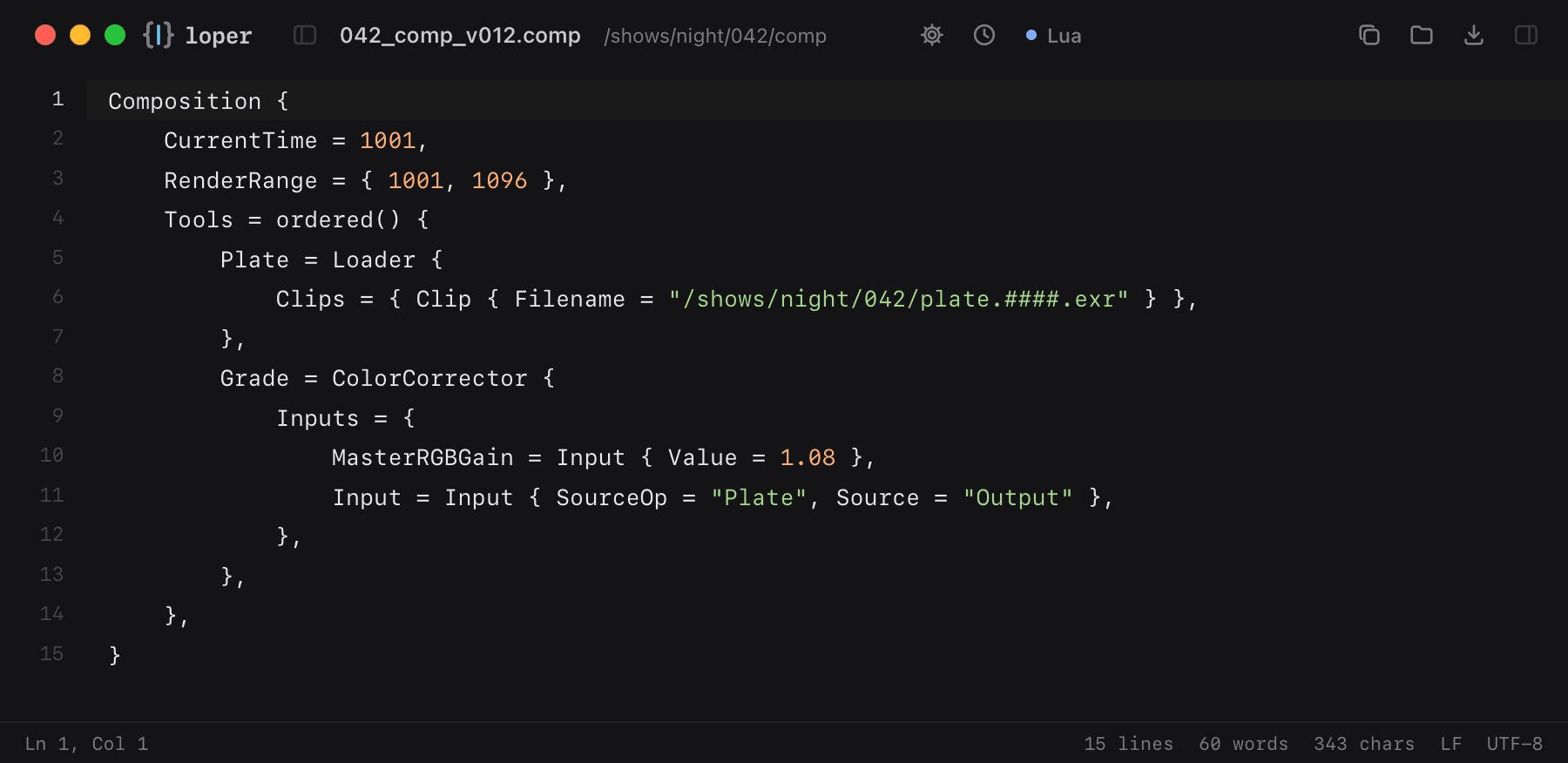Screen dimensions: 1568x763
Task: Select the 042_comp_v012.comp file tab
Action: pos(460,36)
